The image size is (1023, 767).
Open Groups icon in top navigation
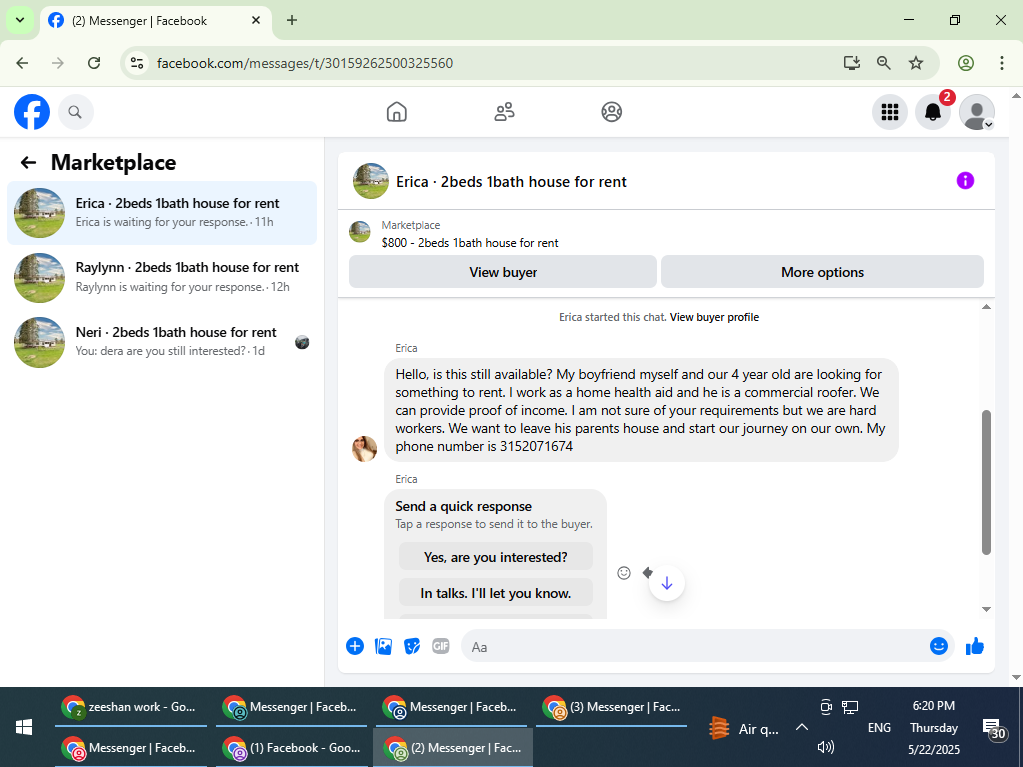[611, 112]
